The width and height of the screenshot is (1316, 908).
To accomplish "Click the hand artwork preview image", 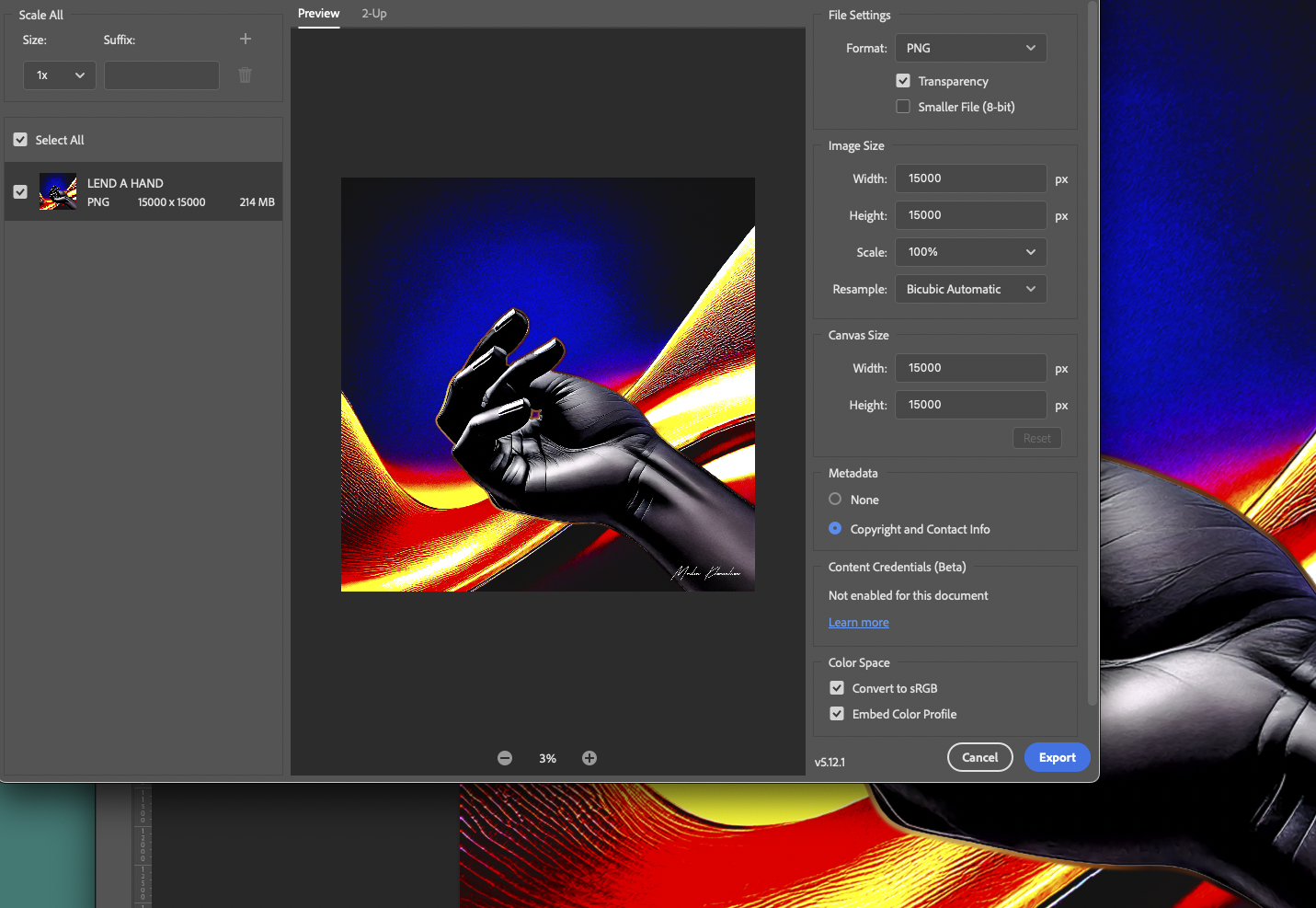I will 548,385.
